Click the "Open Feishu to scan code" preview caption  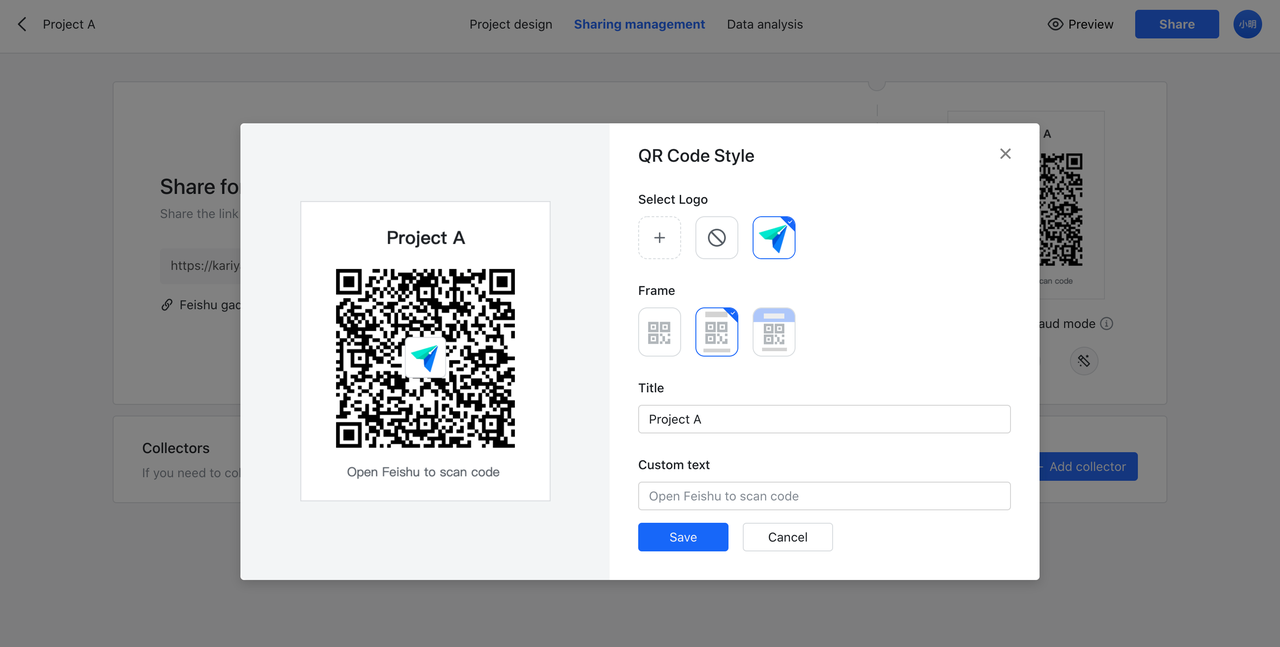click(423, 472)
